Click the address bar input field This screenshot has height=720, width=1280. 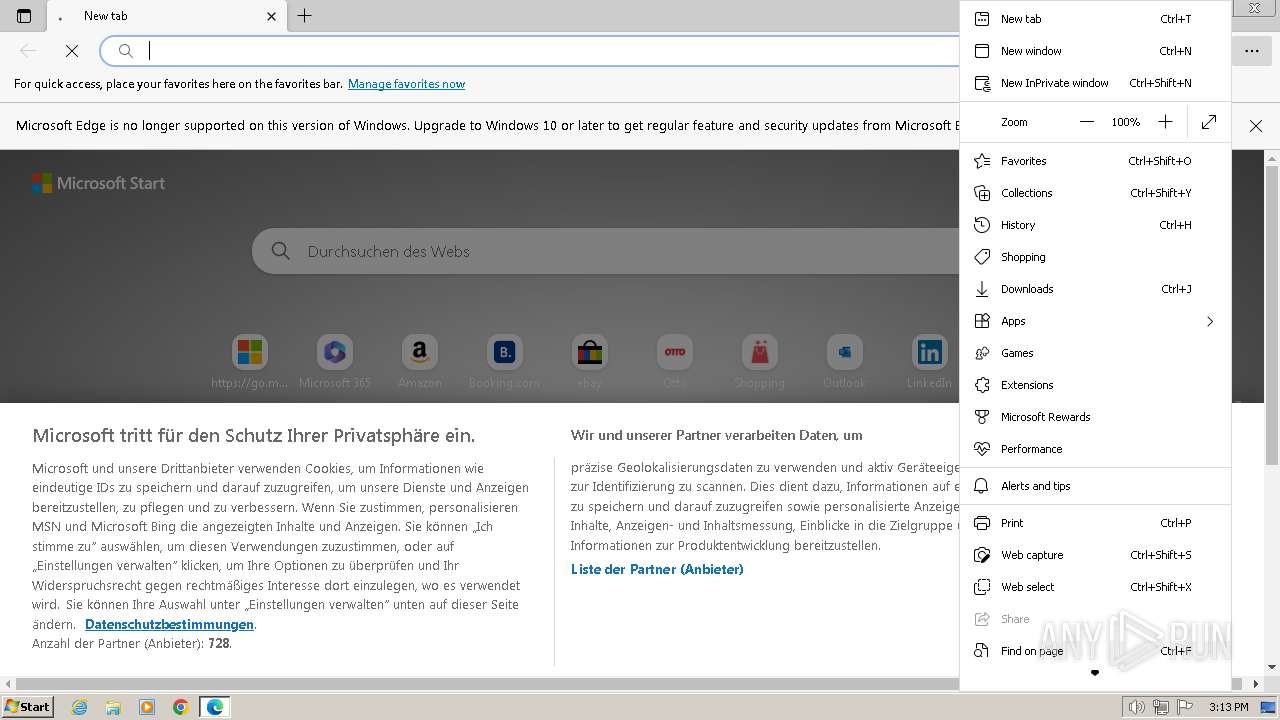coord(550,51)
